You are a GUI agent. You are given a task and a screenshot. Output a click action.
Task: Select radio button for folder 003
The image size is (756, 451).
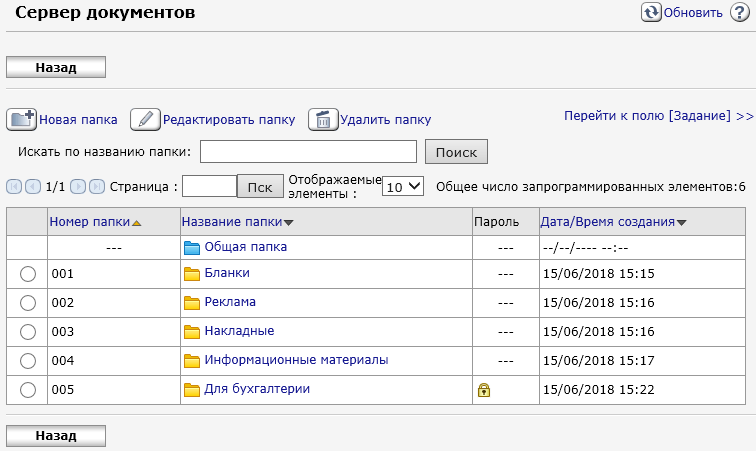click(28, 332)
